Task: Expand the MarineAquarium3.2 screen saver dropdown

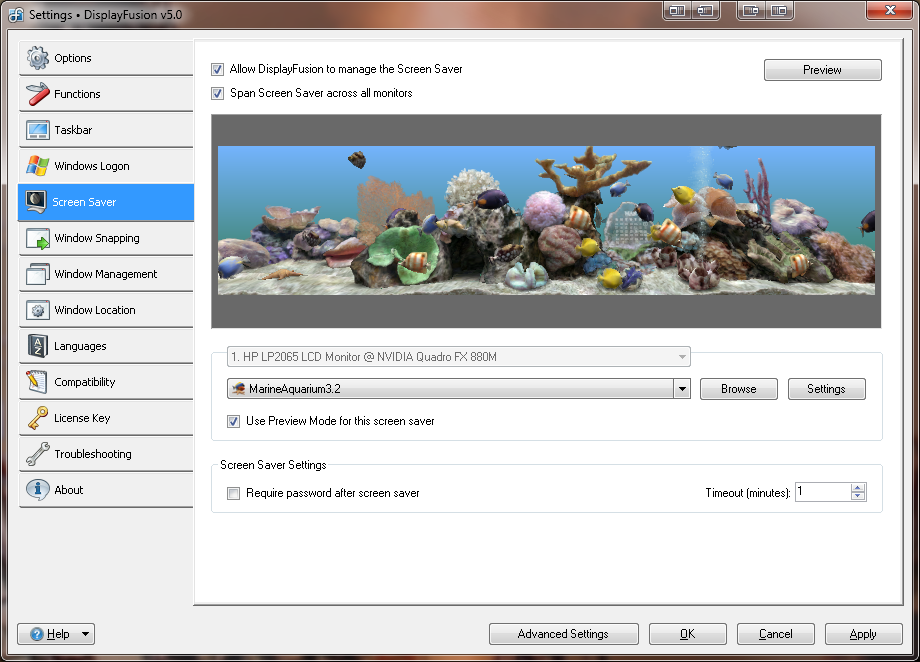Action: click(682, 389)
